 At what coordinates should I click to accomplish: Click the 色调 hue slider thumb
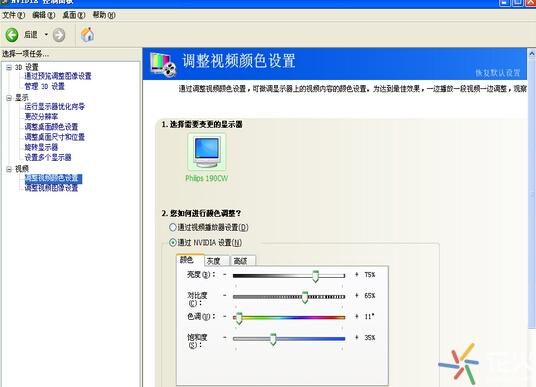pyautogui.click(x=239, y=318)
